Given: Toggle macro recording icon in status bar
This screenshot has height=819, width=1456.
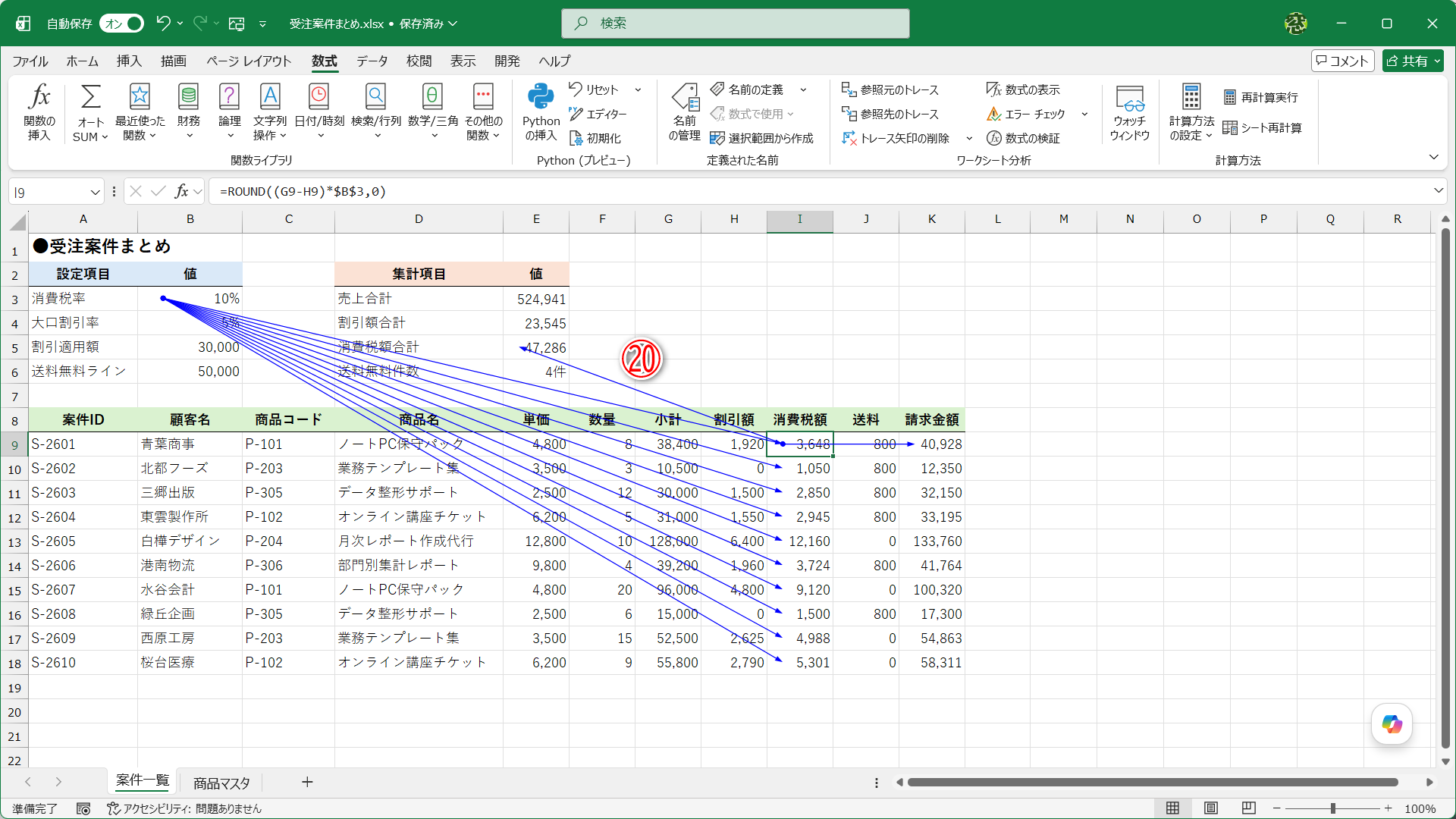Looking at the screenshot, I should pos(83,809).
